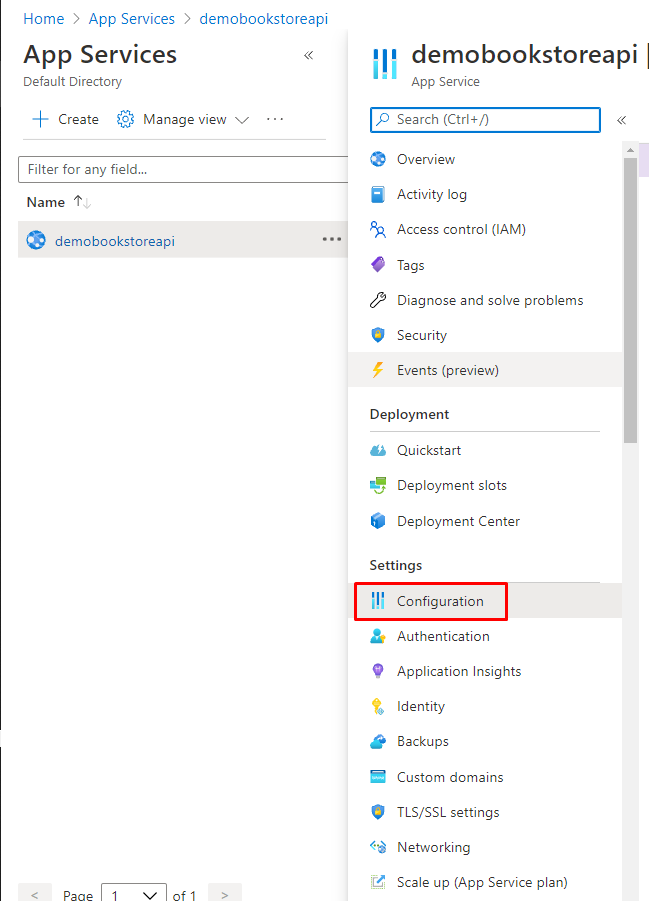Click the demobookstoreapi globe icon in list

click(x=36, y=240)
